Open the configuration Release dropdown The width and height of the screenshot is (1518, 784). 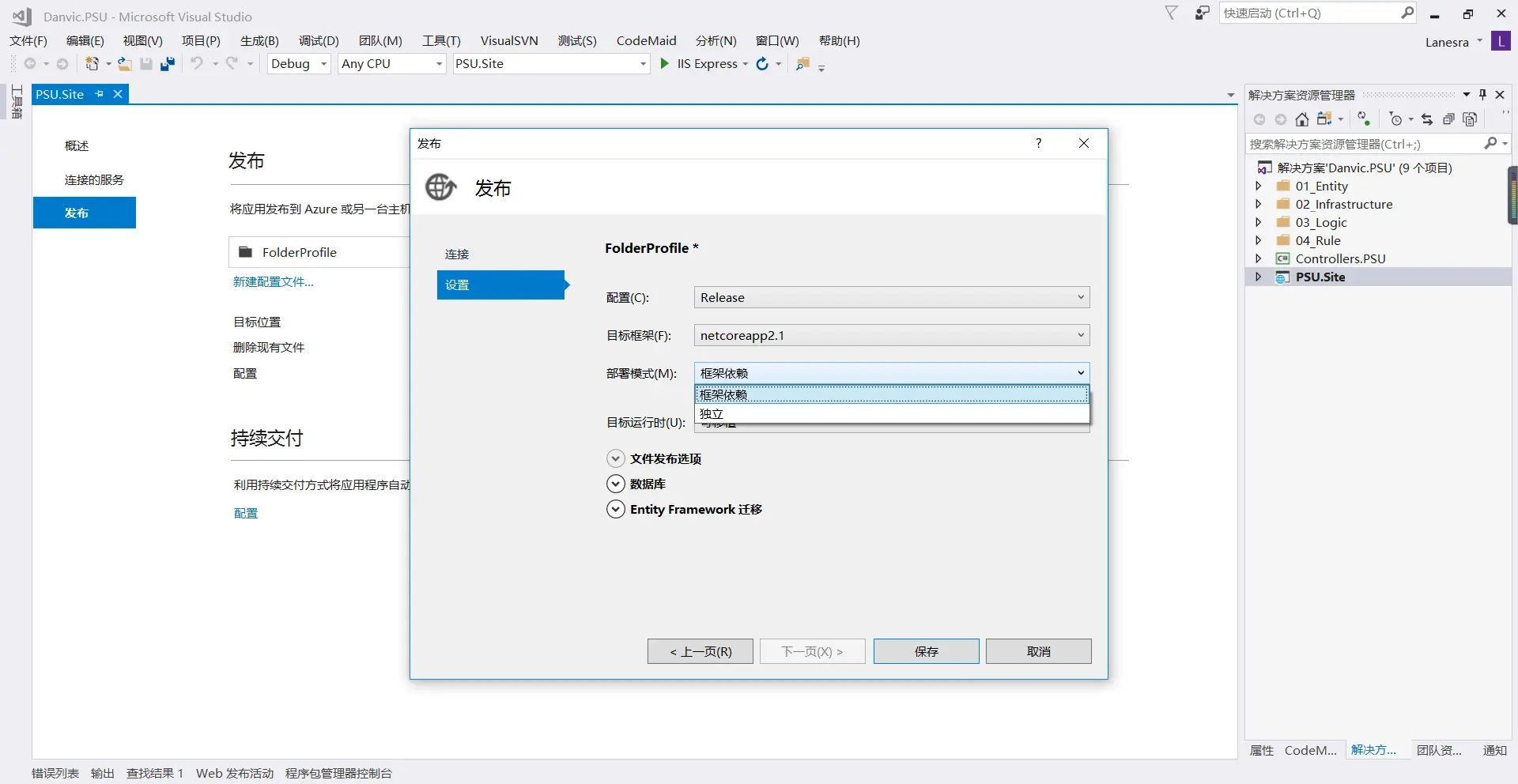coord(892,297)
